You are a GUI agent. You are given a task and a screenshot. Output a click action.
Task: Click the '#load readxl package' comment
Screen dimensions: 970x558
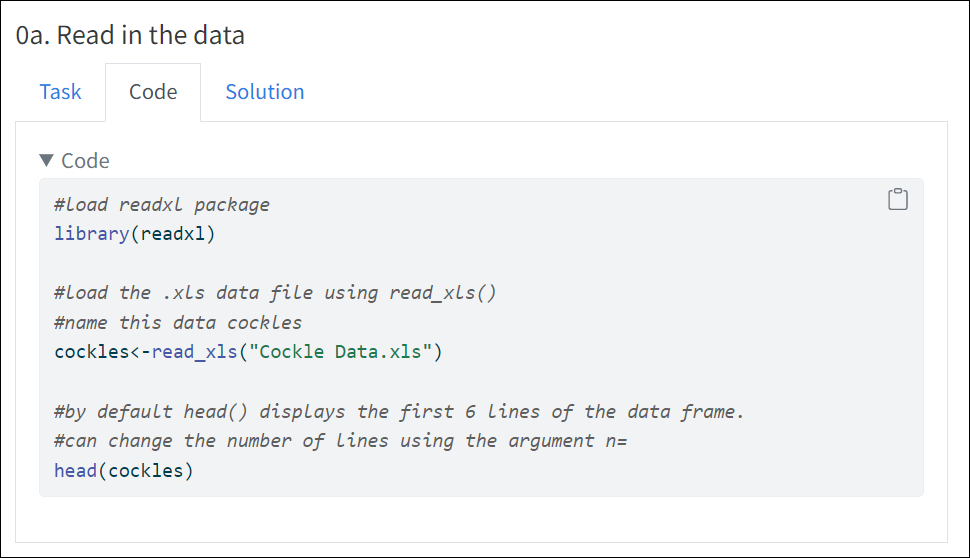tap(162, 205)
